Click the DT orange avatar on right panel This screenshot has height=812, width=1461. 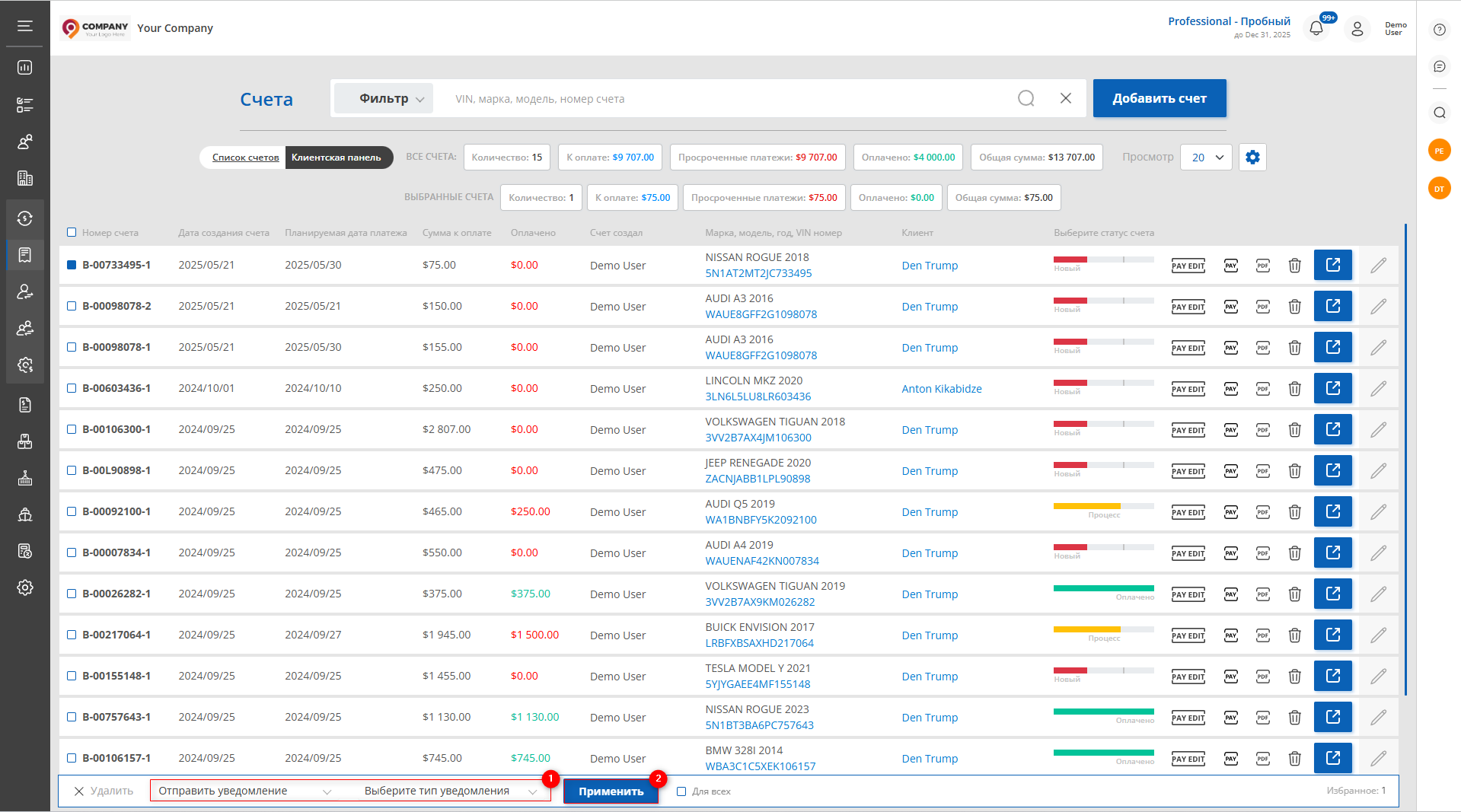click(1439, 188)
